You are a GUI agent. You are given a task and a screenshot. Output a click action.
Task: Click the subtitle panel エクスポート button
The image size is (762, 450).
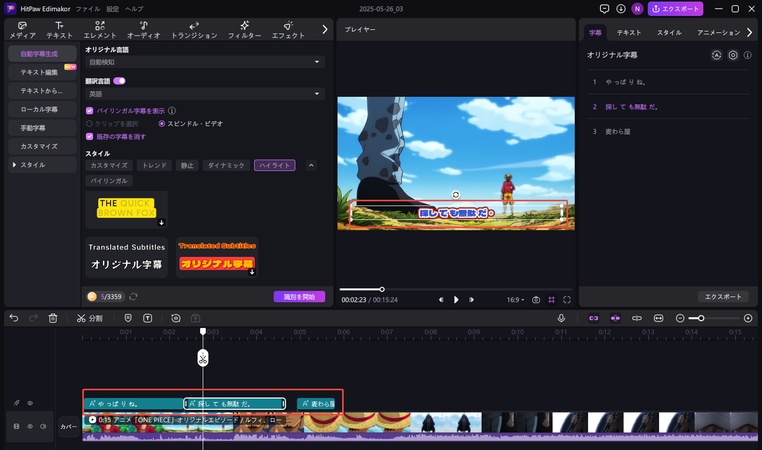pos(723,296)
